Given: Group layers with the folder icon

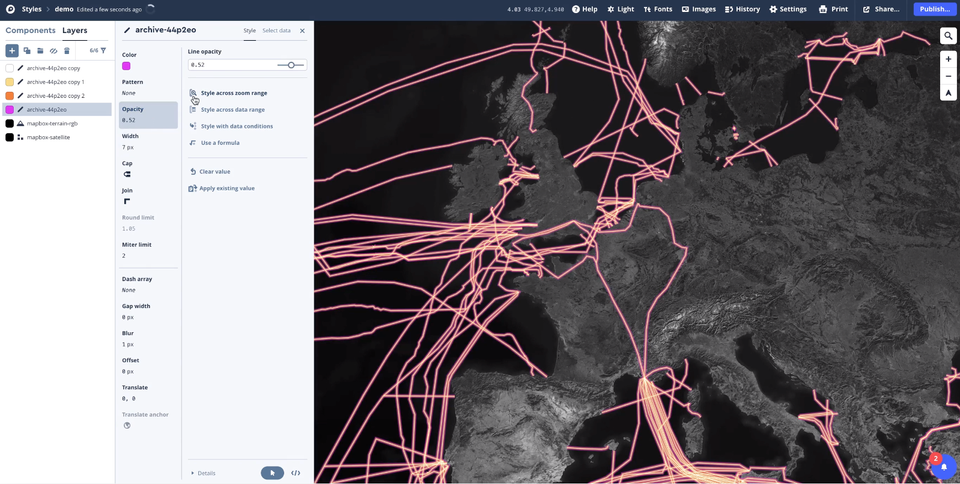Looking at the screenshot, I should pyautogui.click(x=40, y=50).
